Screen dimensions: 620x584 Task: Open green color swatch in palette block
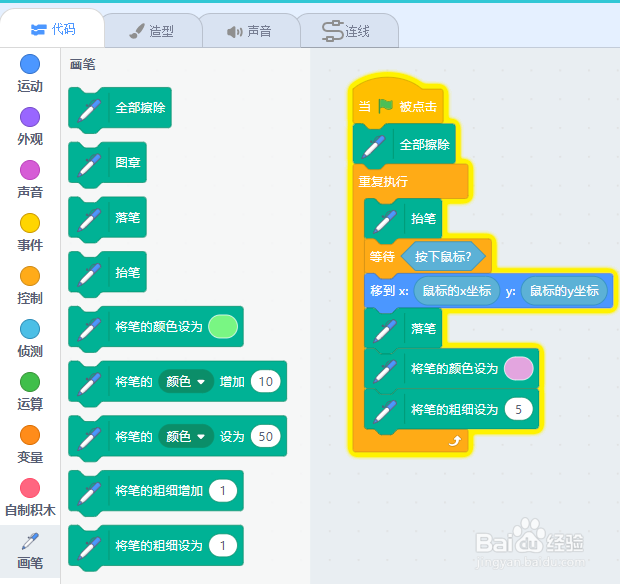[x=223, y=327]
